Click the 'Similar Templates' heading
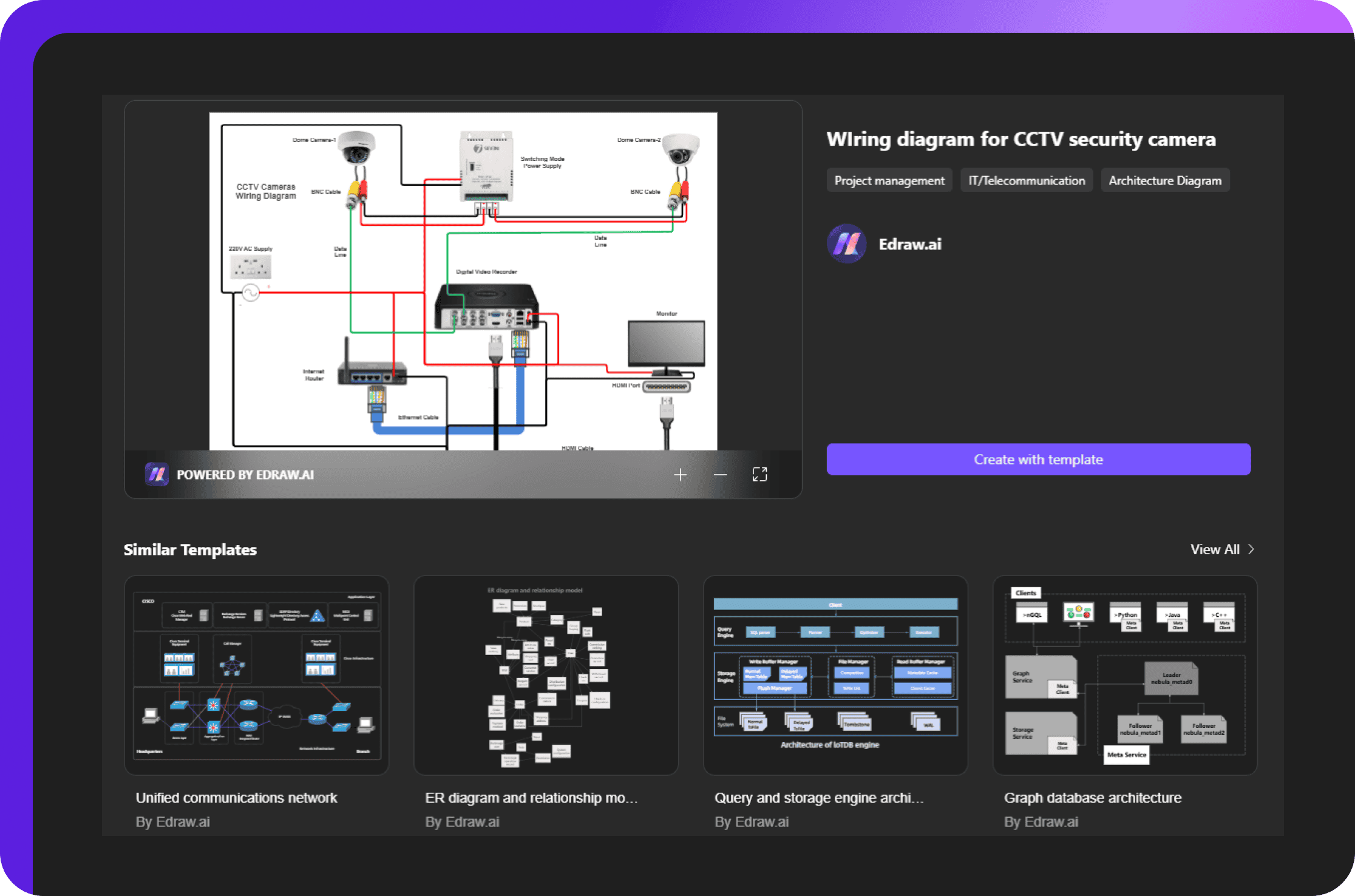1355x896 pixels. [190, 549]
